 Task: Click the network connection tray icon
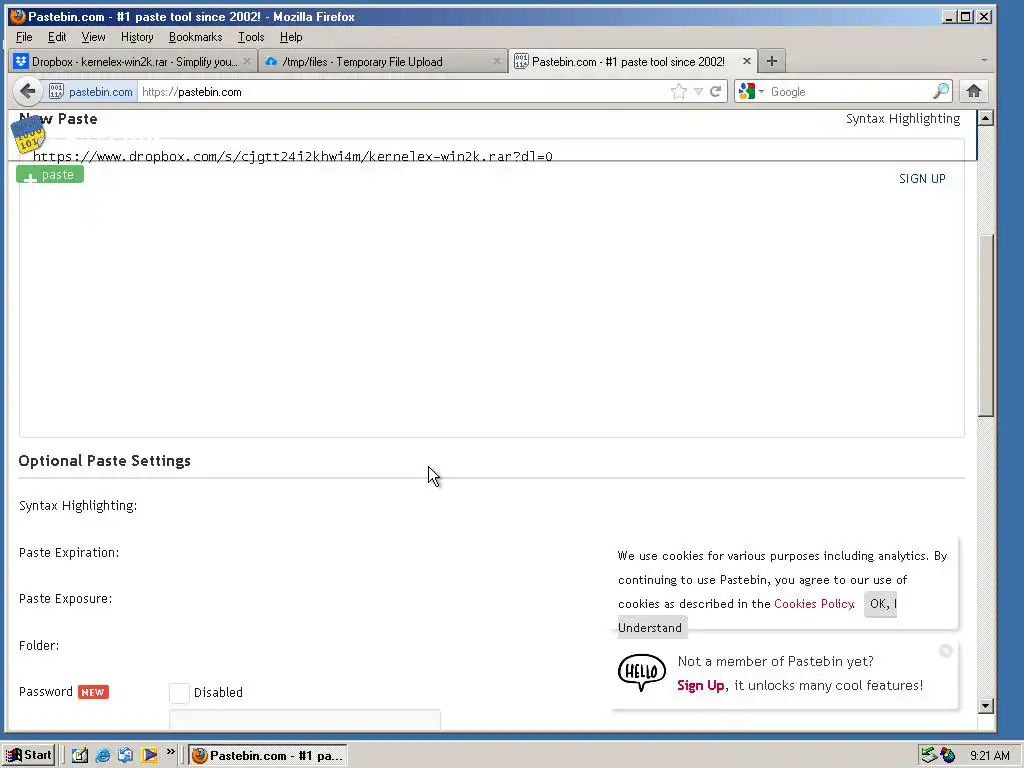click(929, 756)
